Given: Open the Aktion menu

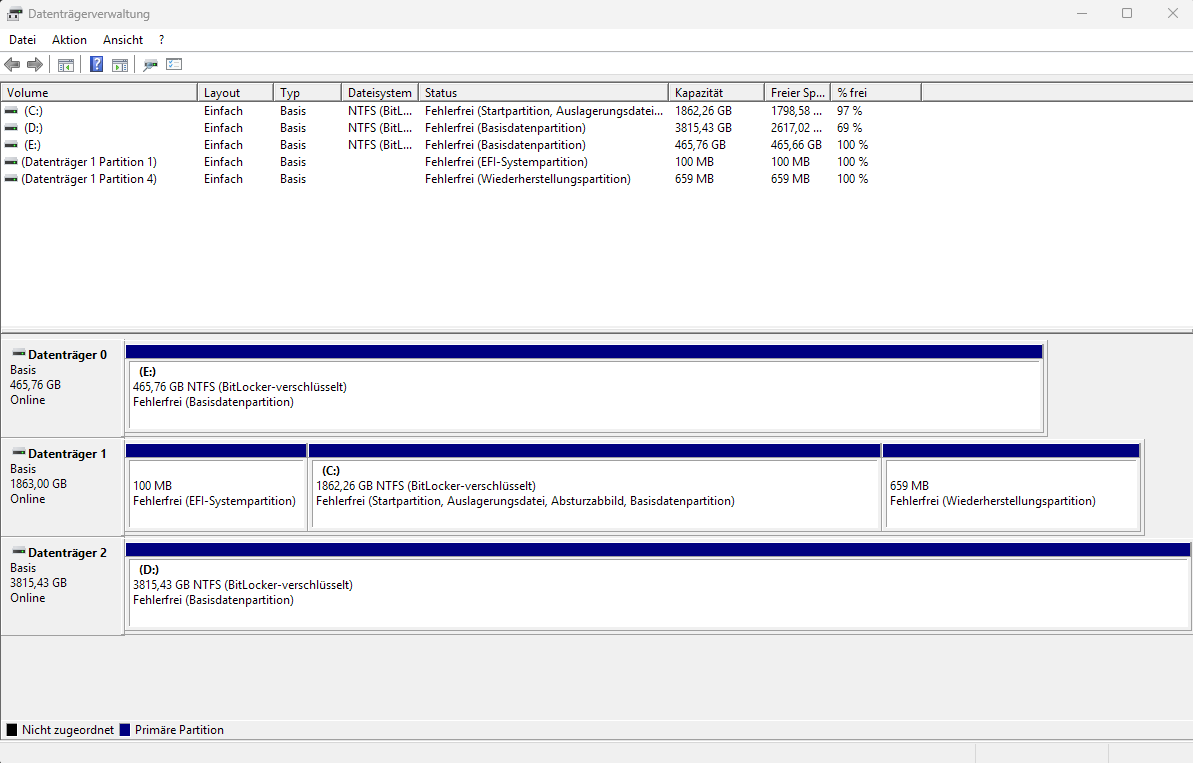Looking at the screenshot, I should [x=69, y=39].
